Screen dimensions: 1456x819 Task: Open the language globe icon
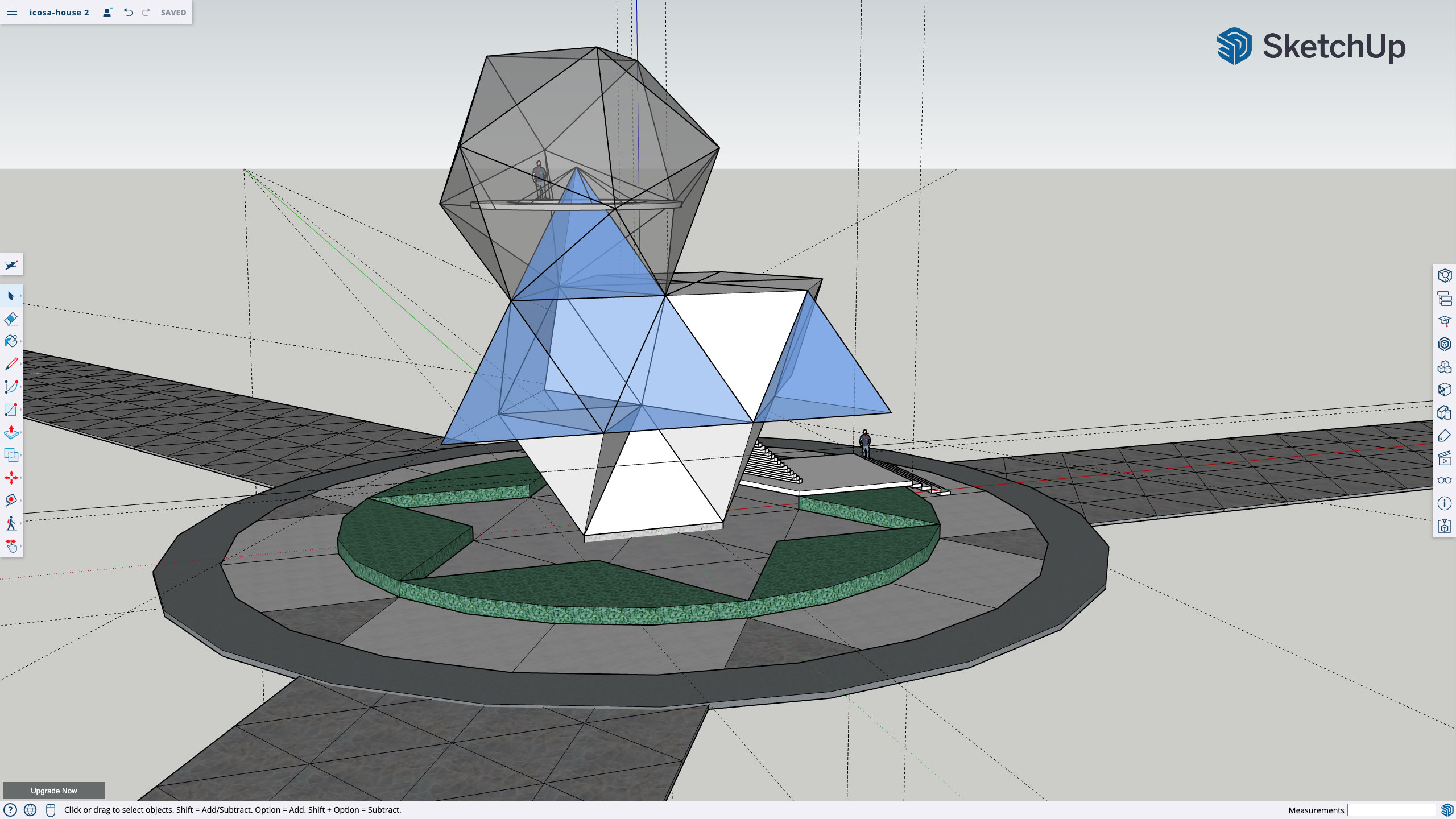coord(30,810)
